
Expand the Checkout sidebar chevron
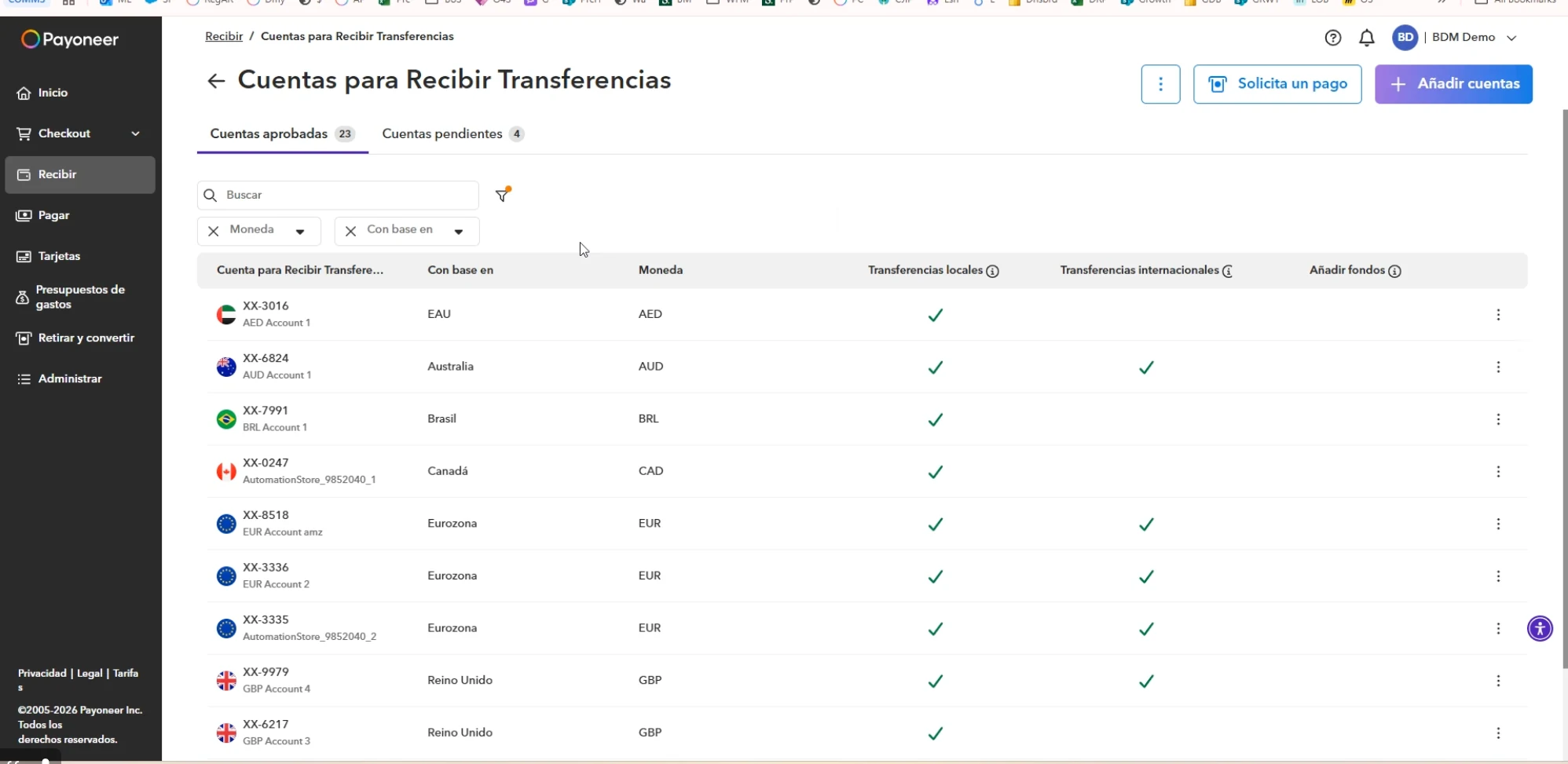(135, 133)
